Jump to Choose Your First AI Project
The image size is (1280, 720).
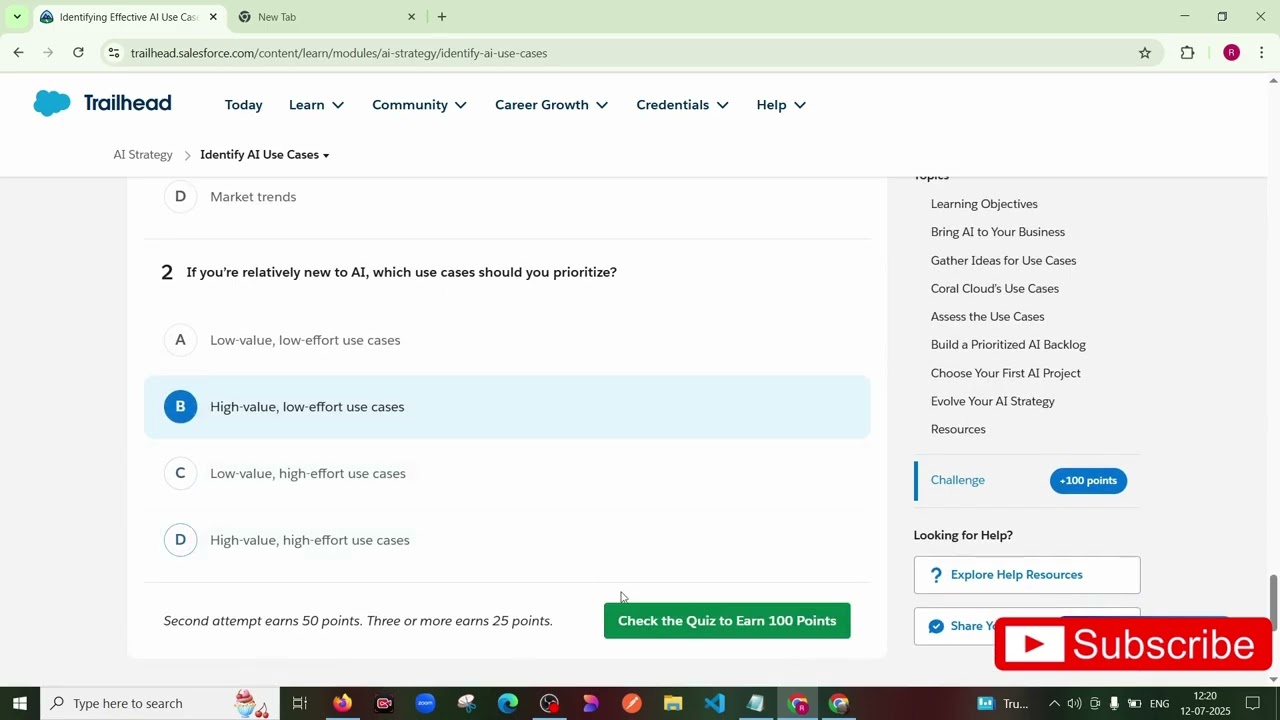coord(1005,373)
